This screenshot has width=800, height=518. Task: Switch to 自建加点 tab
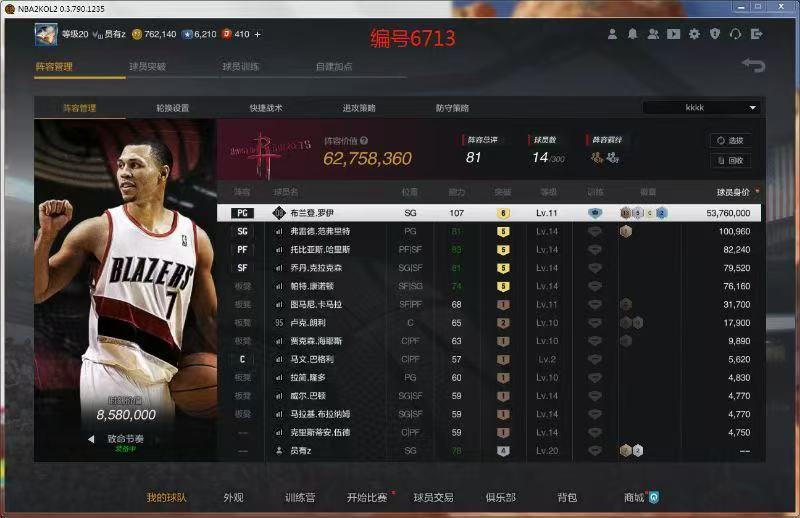click(334, 66)
